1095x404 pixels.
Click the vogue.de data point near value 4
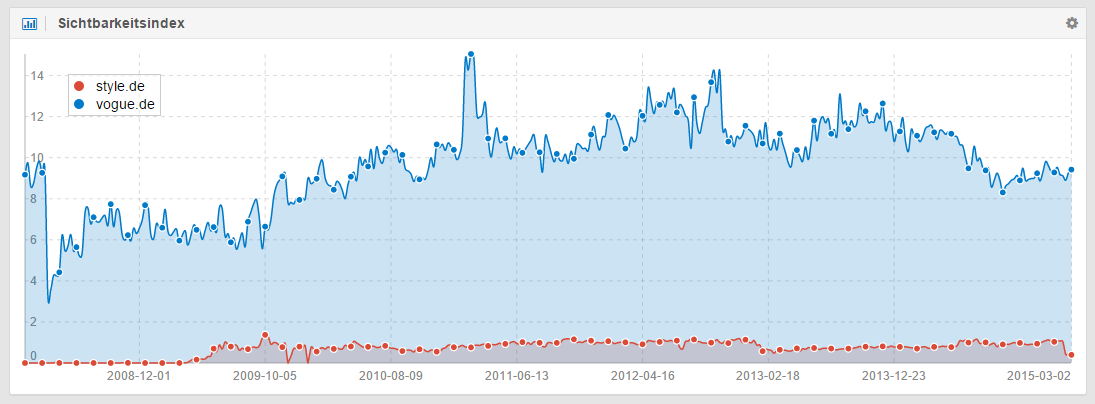(59, 272)
